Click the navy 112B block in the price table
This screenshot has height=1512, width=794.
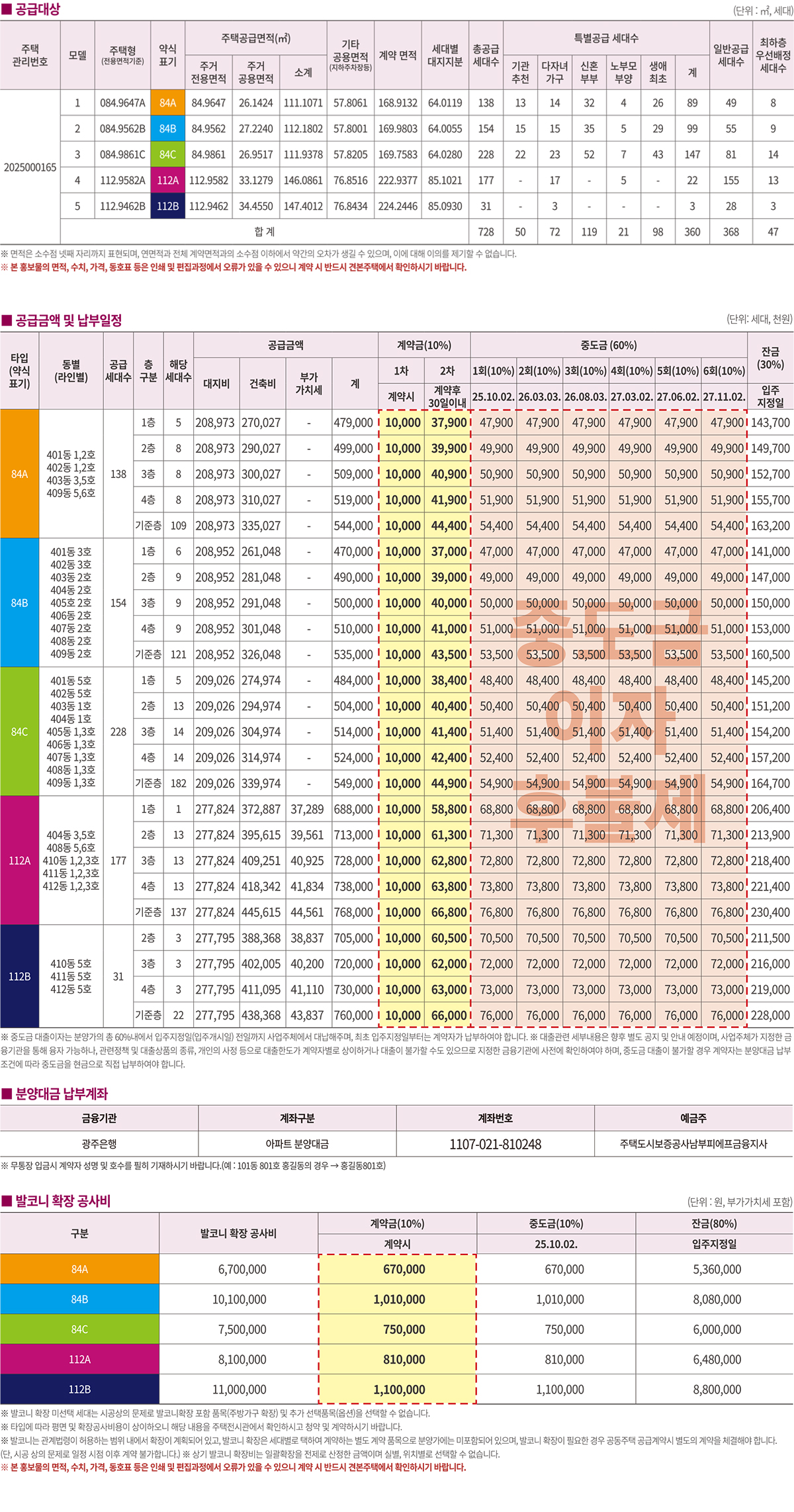pyautogui.click(x=20, y=976)
